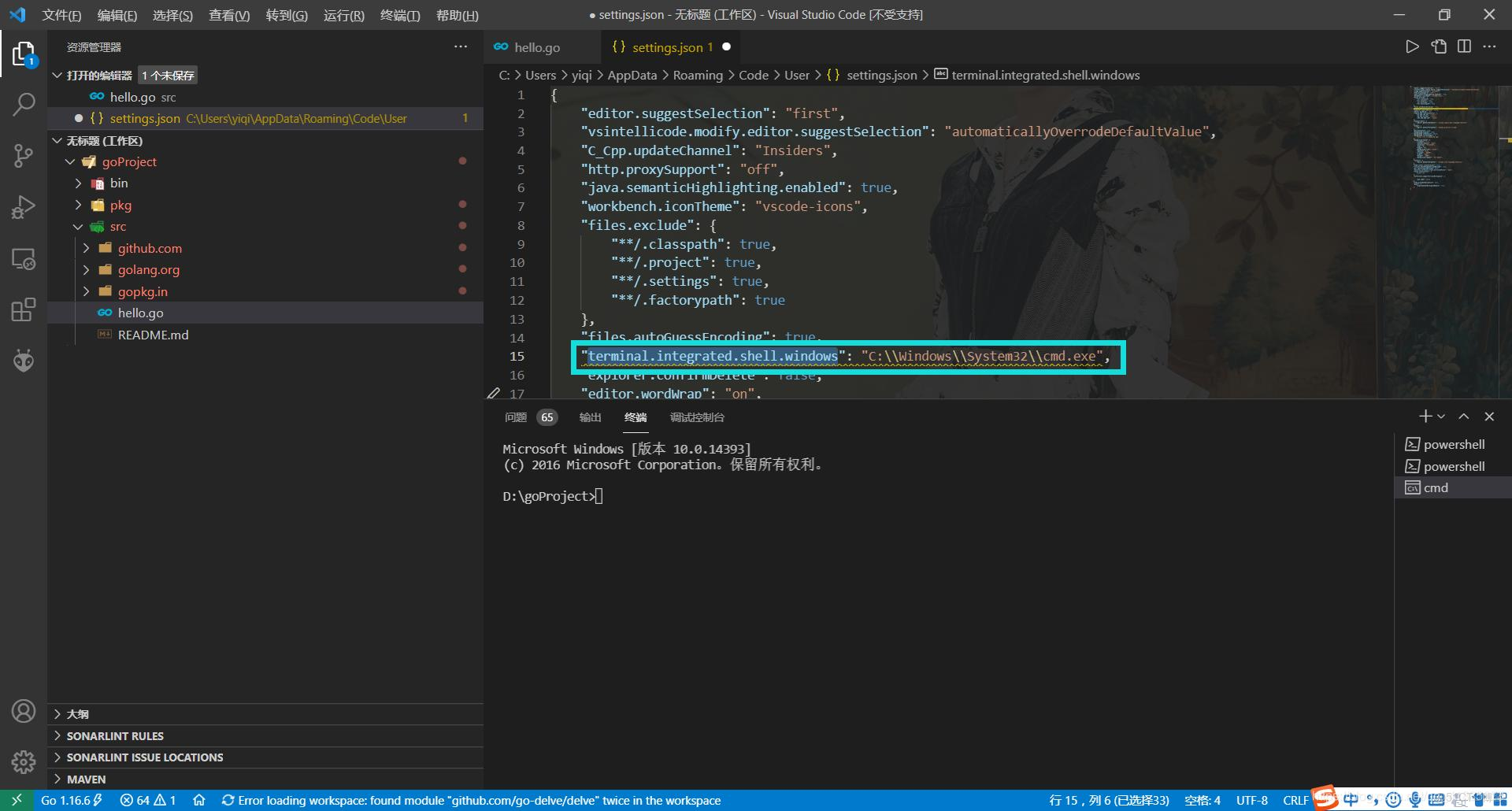Run the file with the play icon

coord(1412,46)
